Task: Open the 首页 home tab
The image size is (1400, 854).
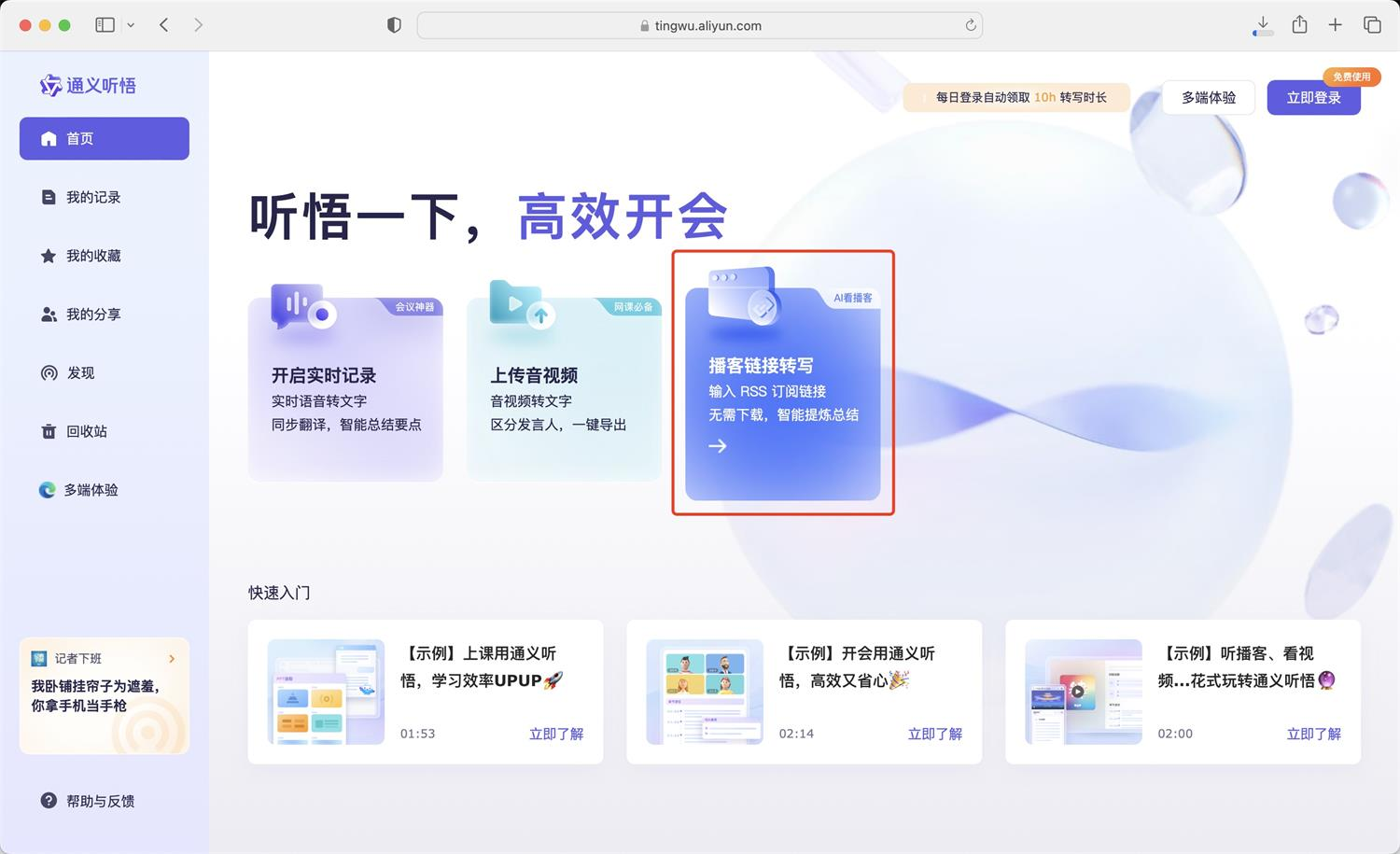Action: click(x=105, y=138)
